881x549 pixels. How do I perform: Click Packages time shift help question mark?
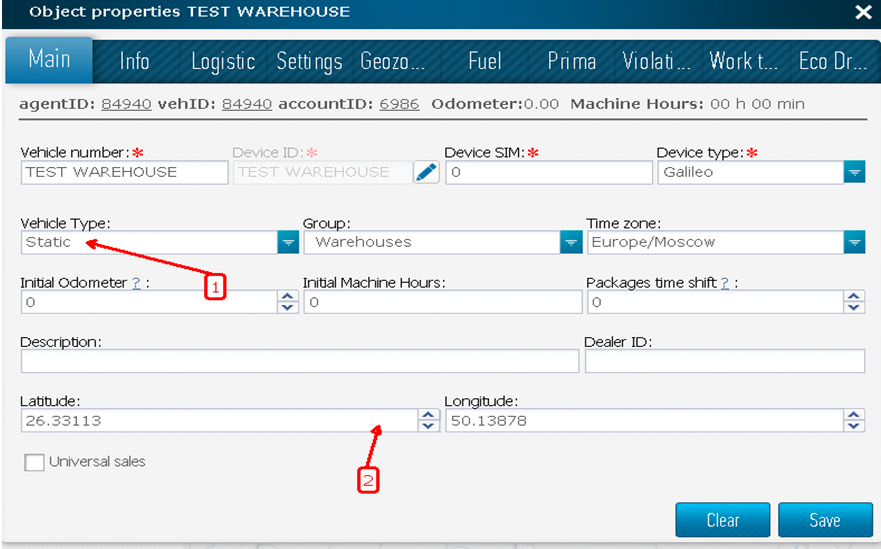pyautogui.click(x=724, y=283)
